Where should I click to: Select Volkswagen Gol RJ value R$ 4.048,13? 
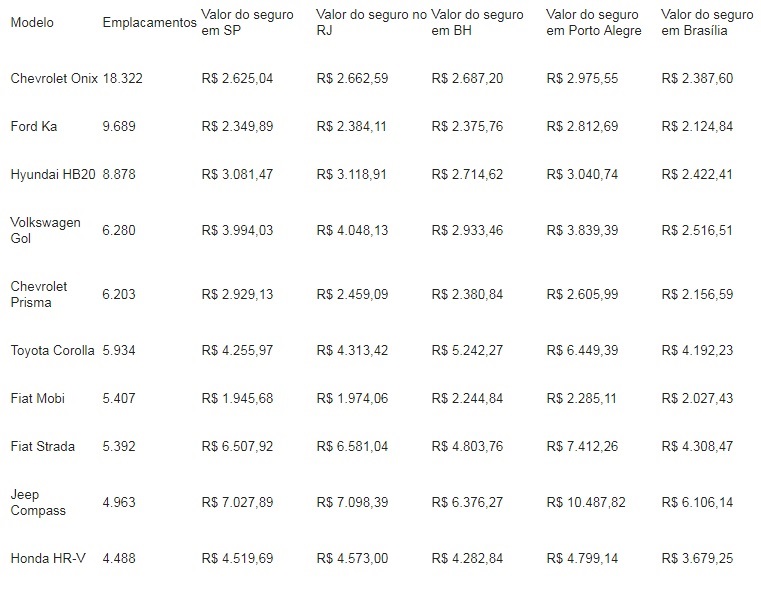[x=352, y=230]
